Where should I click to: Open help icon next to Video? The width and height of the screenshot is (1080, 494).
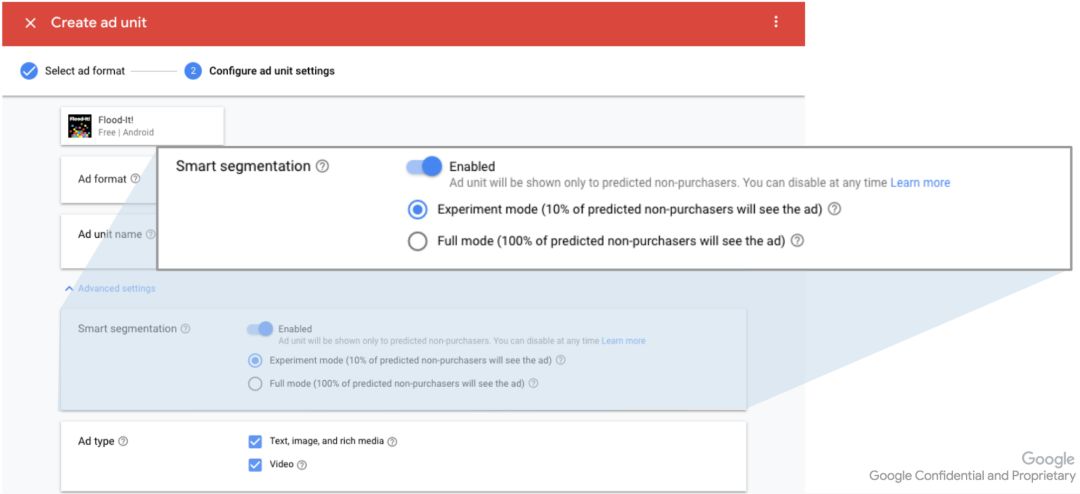click(x=302, y=465)
